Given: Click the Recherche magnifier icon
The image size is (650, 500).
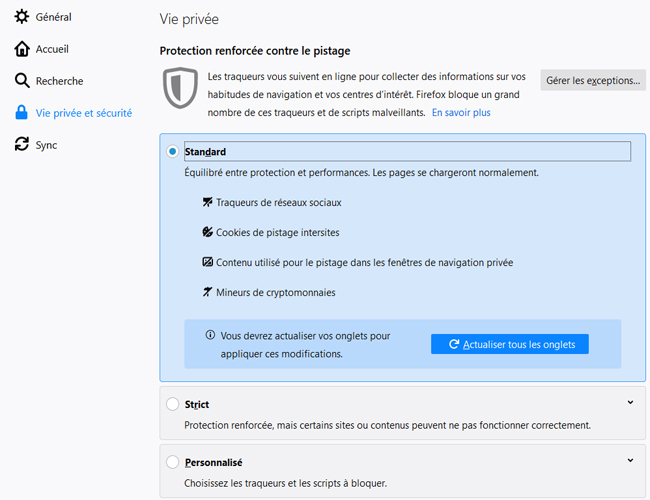Looking at the screenshot, I should (x=22, y=81).
